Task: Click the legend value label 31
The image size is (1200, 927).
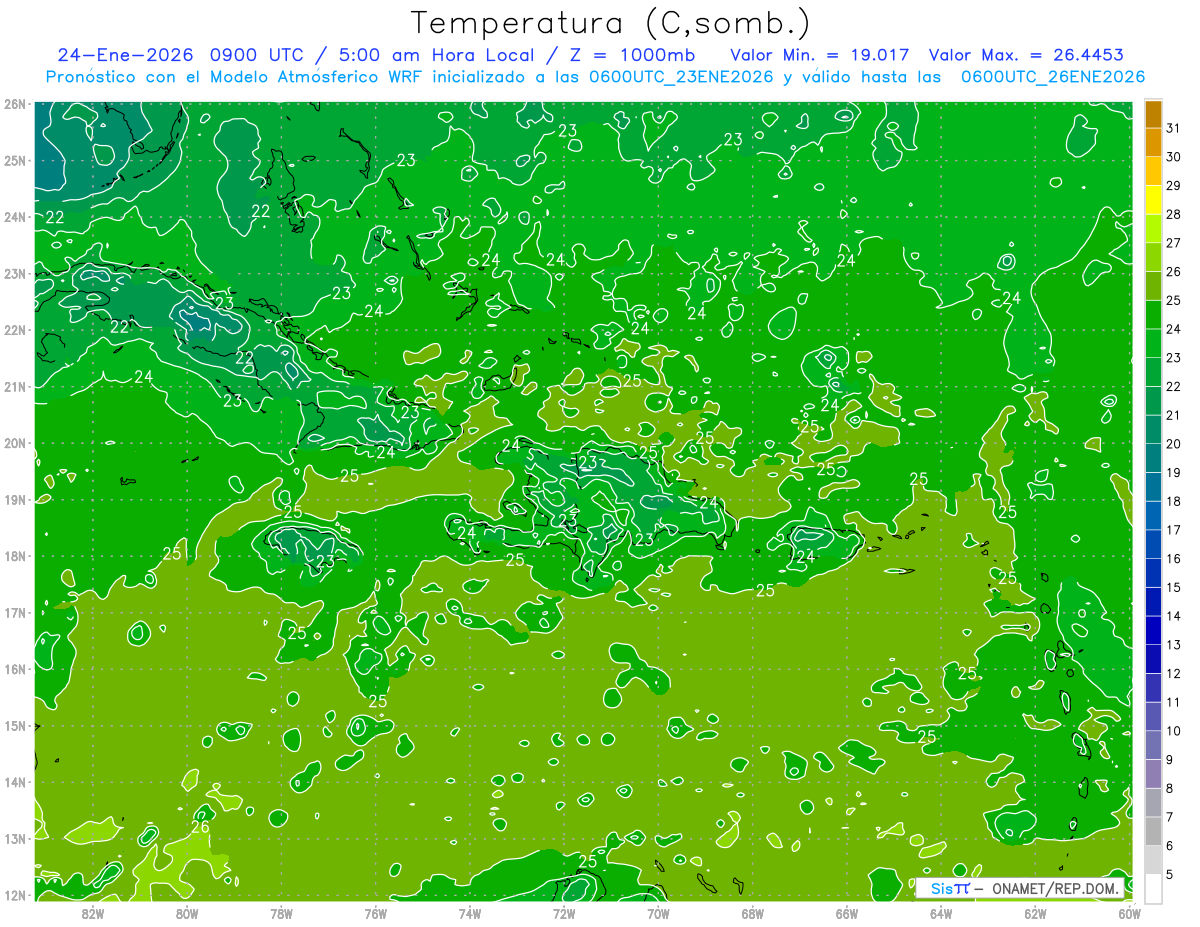Action: click(1173, 128)
